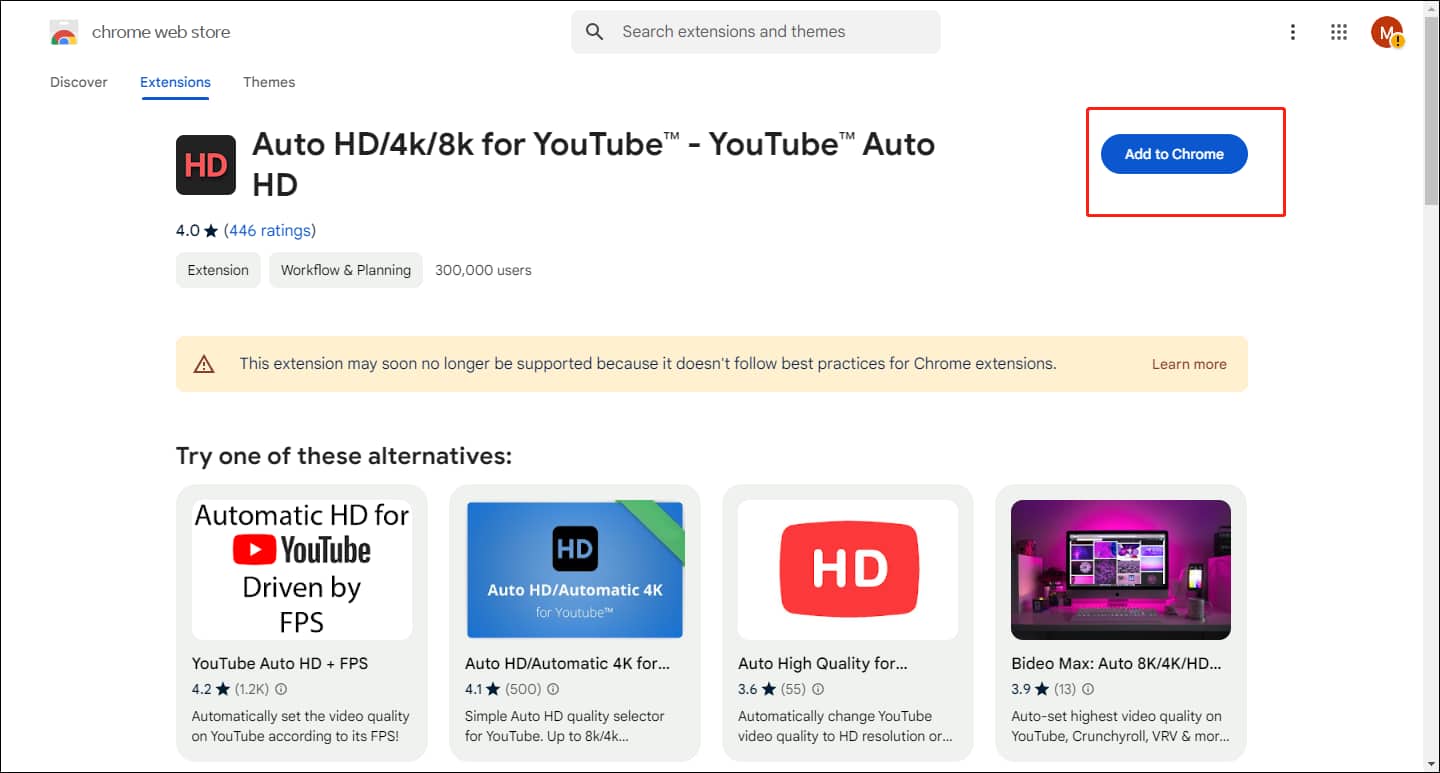
Task: Click the Extension chip
Action: (218, 270)
